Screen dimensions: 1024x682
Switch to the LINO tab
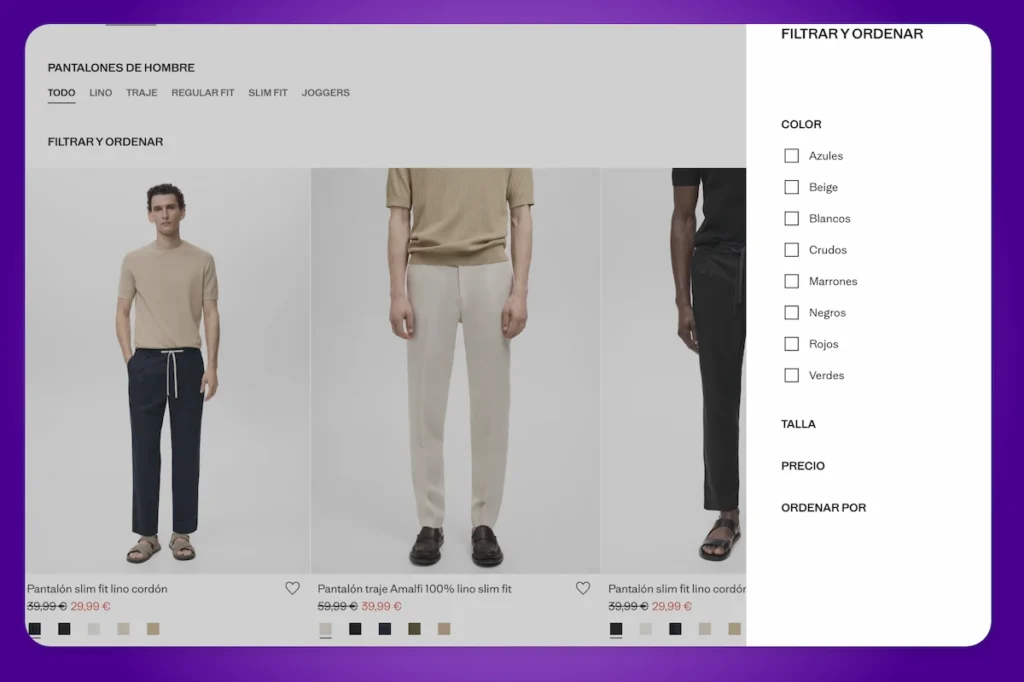(x=100, y=92)
